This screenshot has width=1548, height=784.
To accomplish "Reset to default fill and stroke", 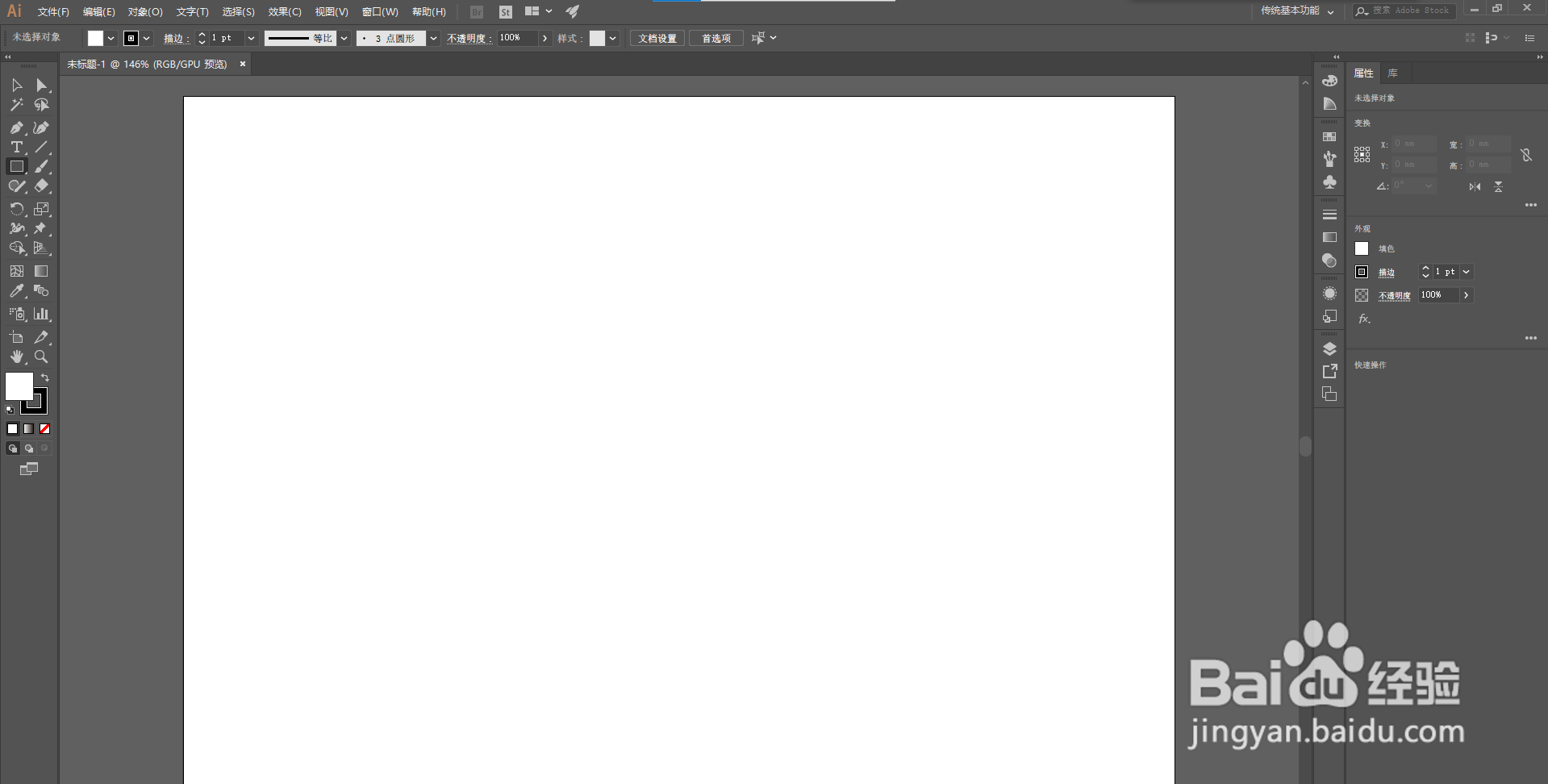I will (x=10, y=410).
